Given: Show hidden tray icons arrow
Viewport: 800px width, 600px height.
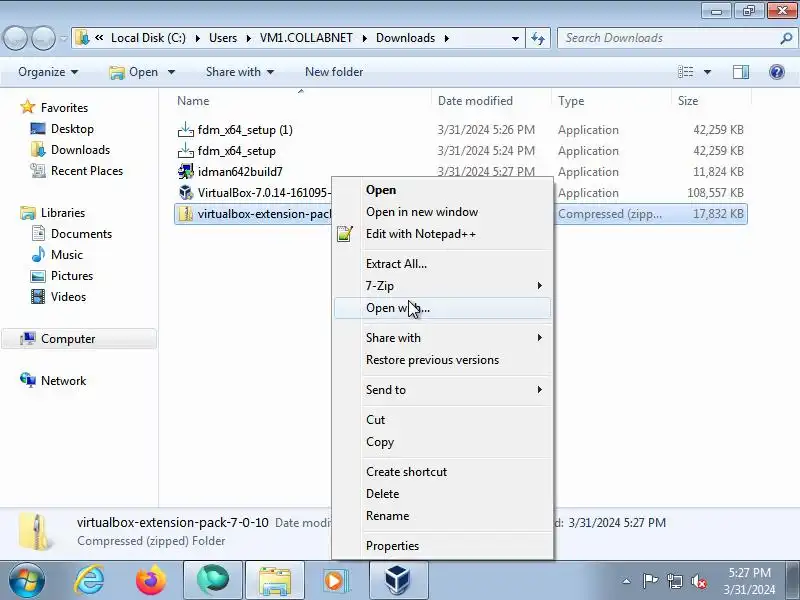Looking at the screenshot, I should coord(627,581).
